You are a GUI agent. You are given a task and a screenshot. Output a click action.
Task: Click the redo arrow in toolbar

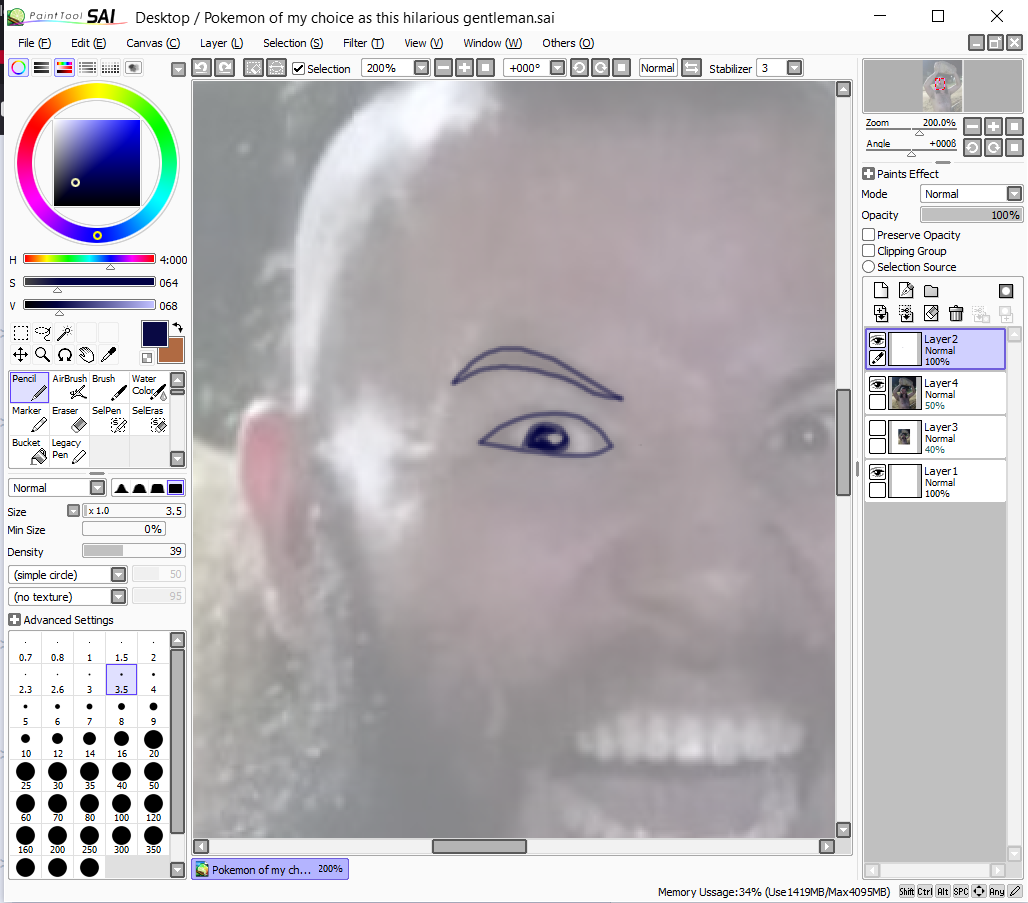(224, 68)
